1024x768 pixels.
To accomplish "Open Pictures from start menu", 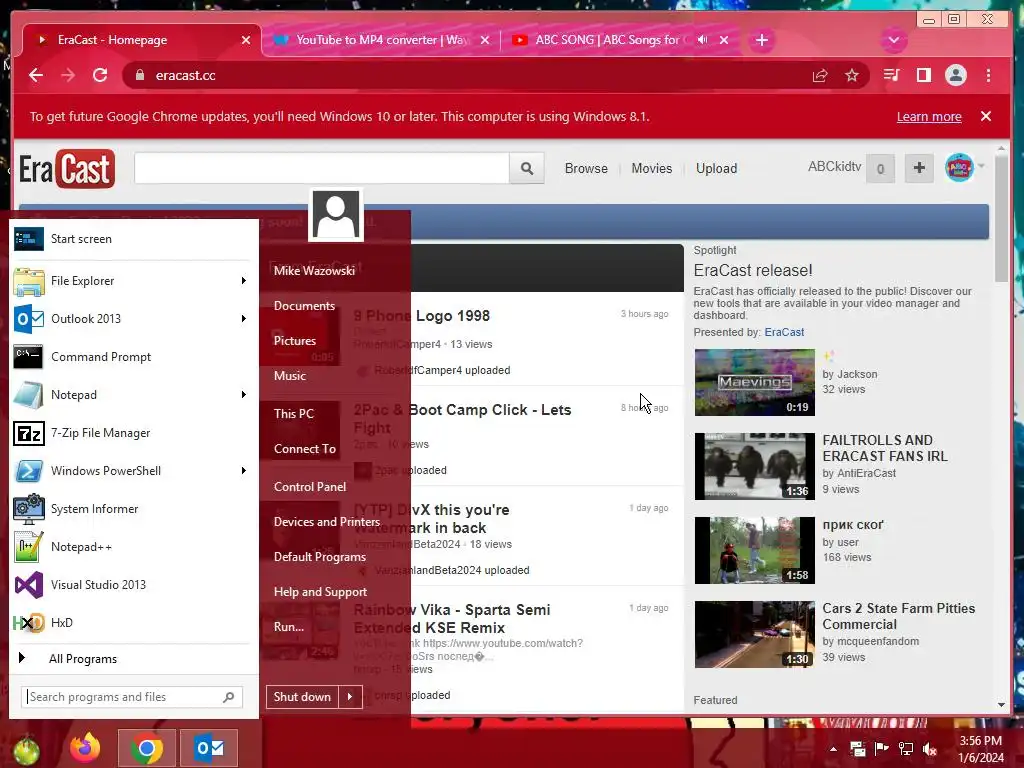I will pyautogui.click(x=295, y=341).
